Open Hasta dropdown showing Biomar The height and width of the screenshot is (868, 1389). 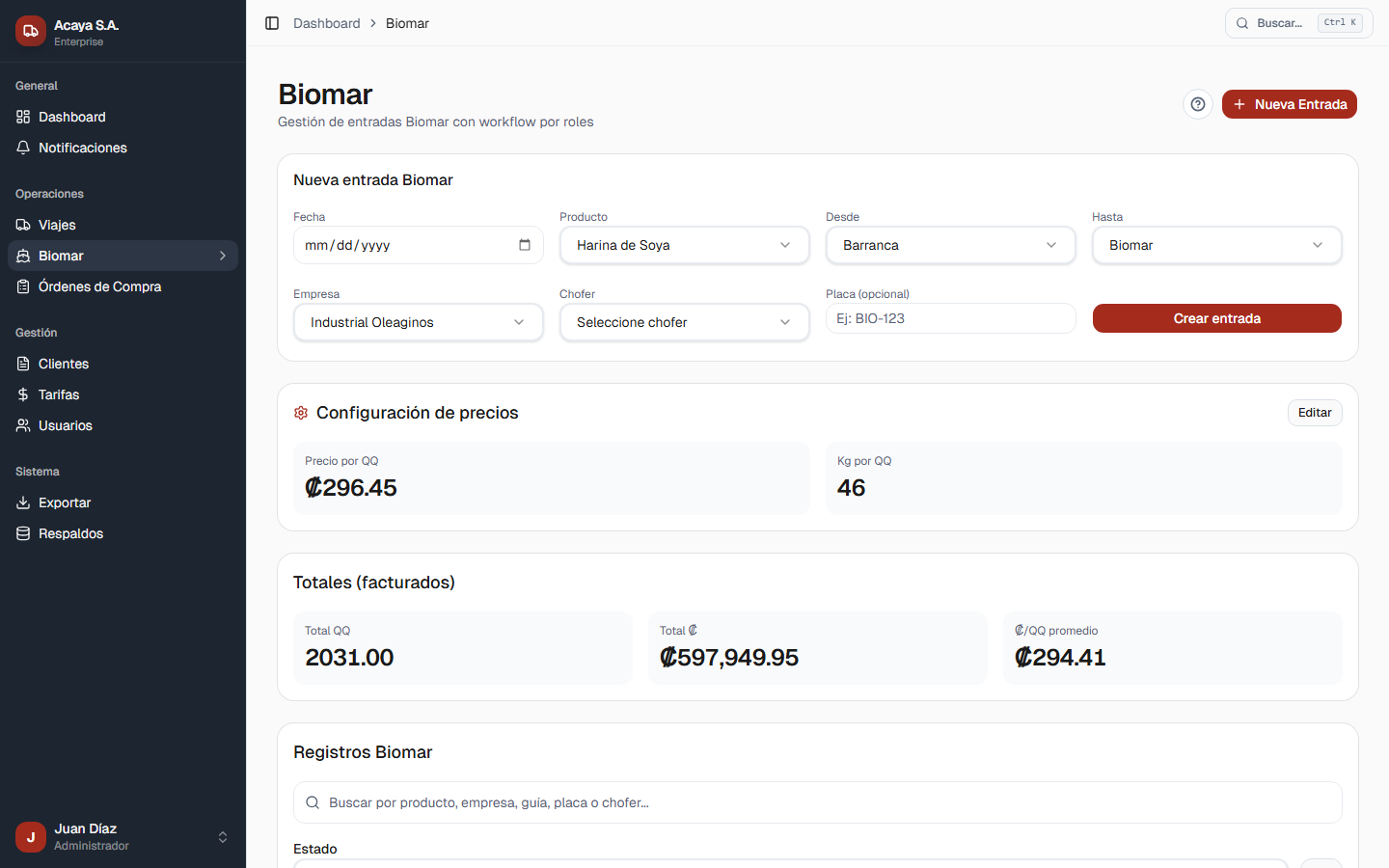pyautogui.click(x=1217, y=245)
